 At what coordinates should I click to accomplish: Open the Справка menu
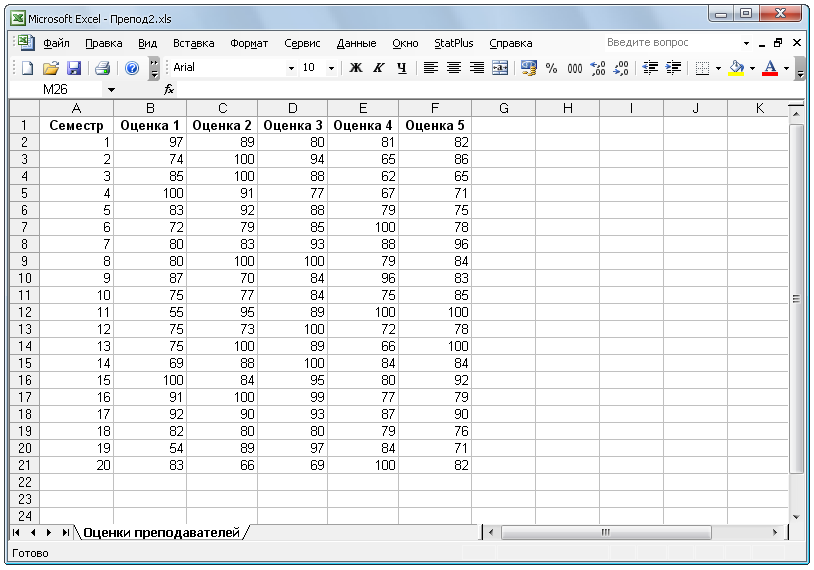[x=510, y=43]
